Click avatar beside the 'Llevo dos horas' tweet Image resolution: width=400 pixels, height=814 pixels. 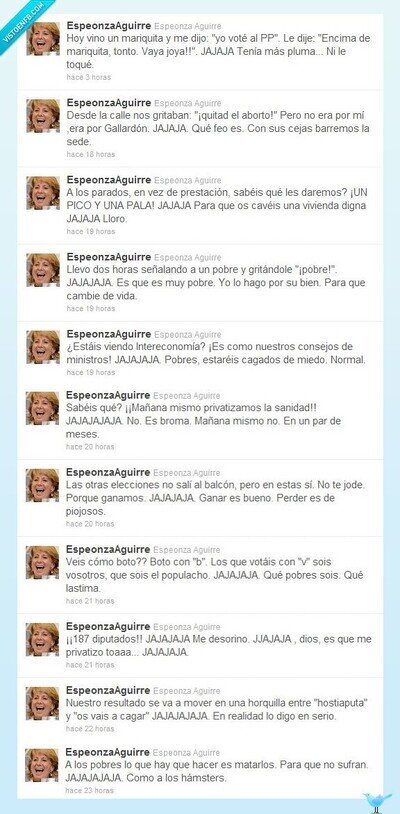click(43, 270)
